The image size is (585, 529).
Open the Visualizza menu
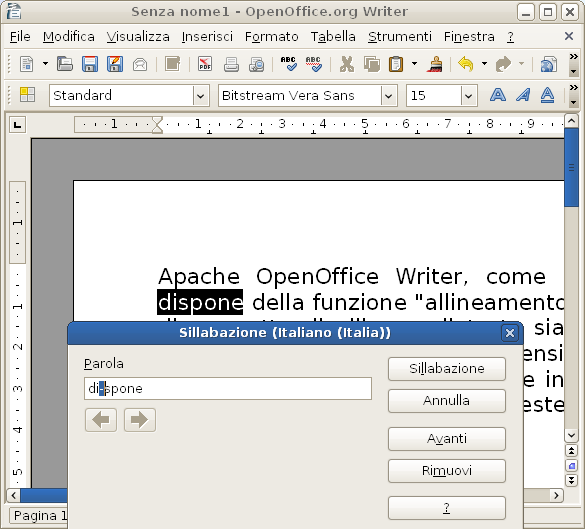pyautogui.click(x=138, y=37)
